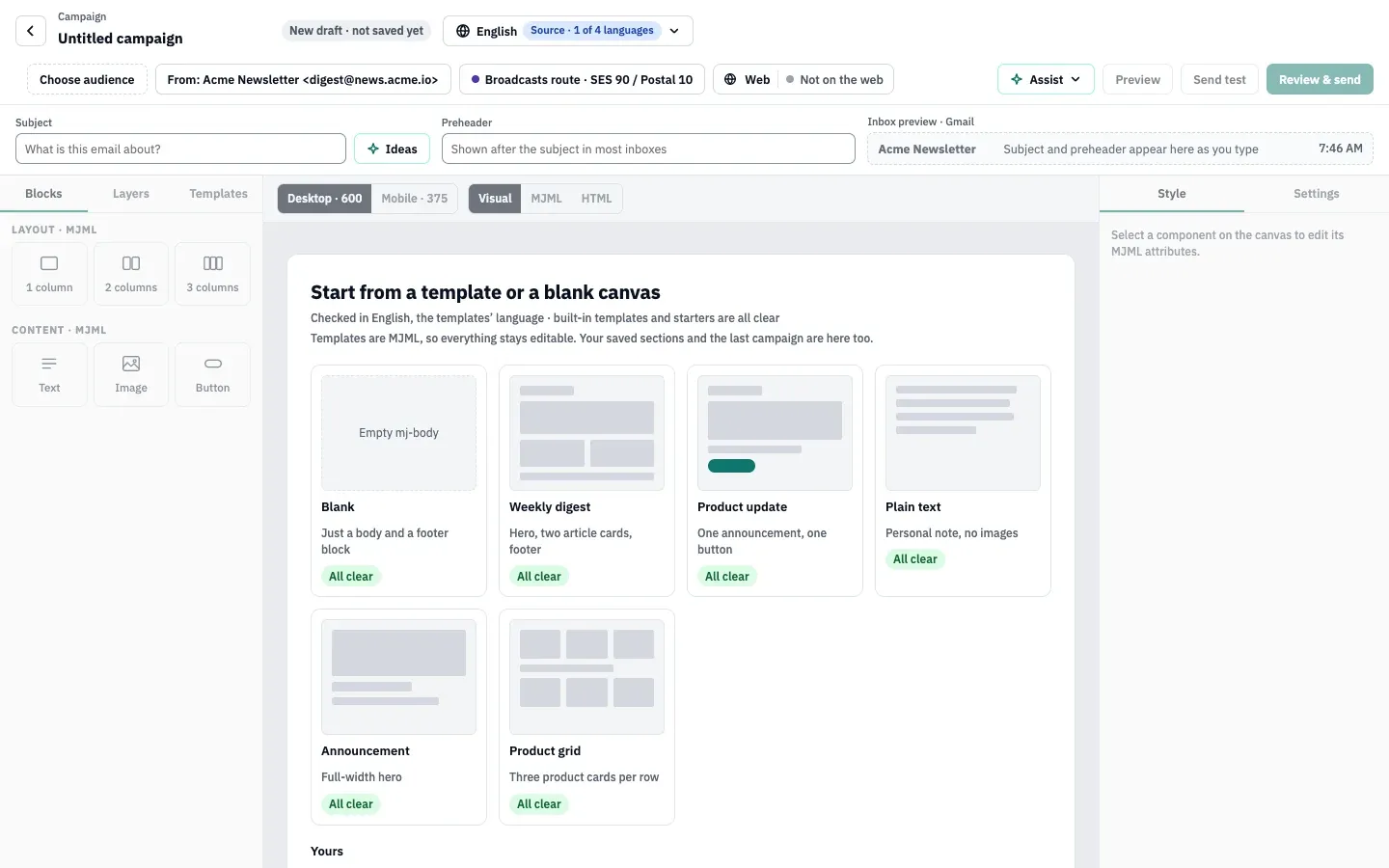
Task: Switch to the Templates tab
Action: (x=218, y=194)
